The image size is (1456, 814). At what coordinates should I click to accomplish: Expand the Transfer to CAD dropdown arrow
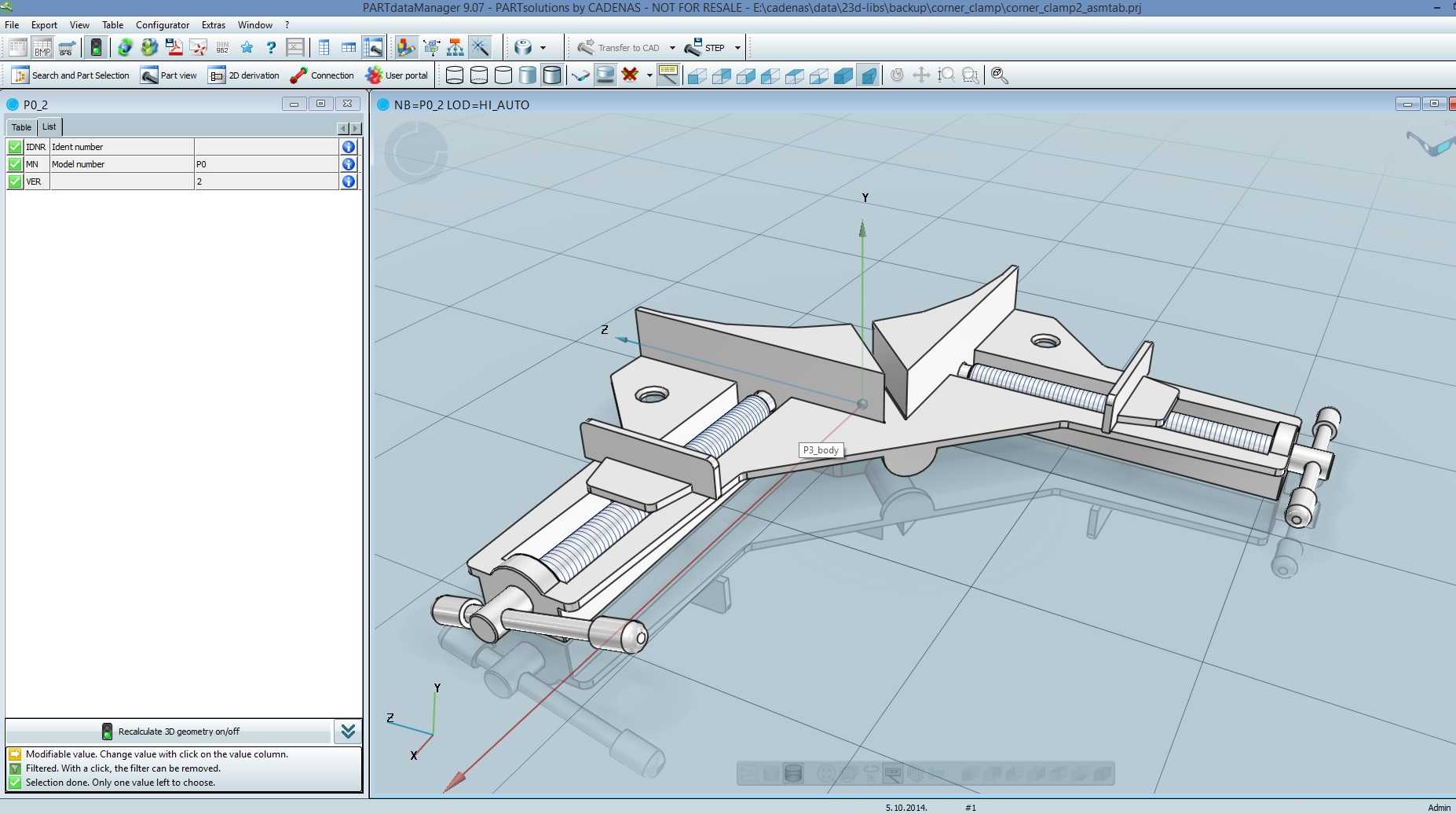672,48
